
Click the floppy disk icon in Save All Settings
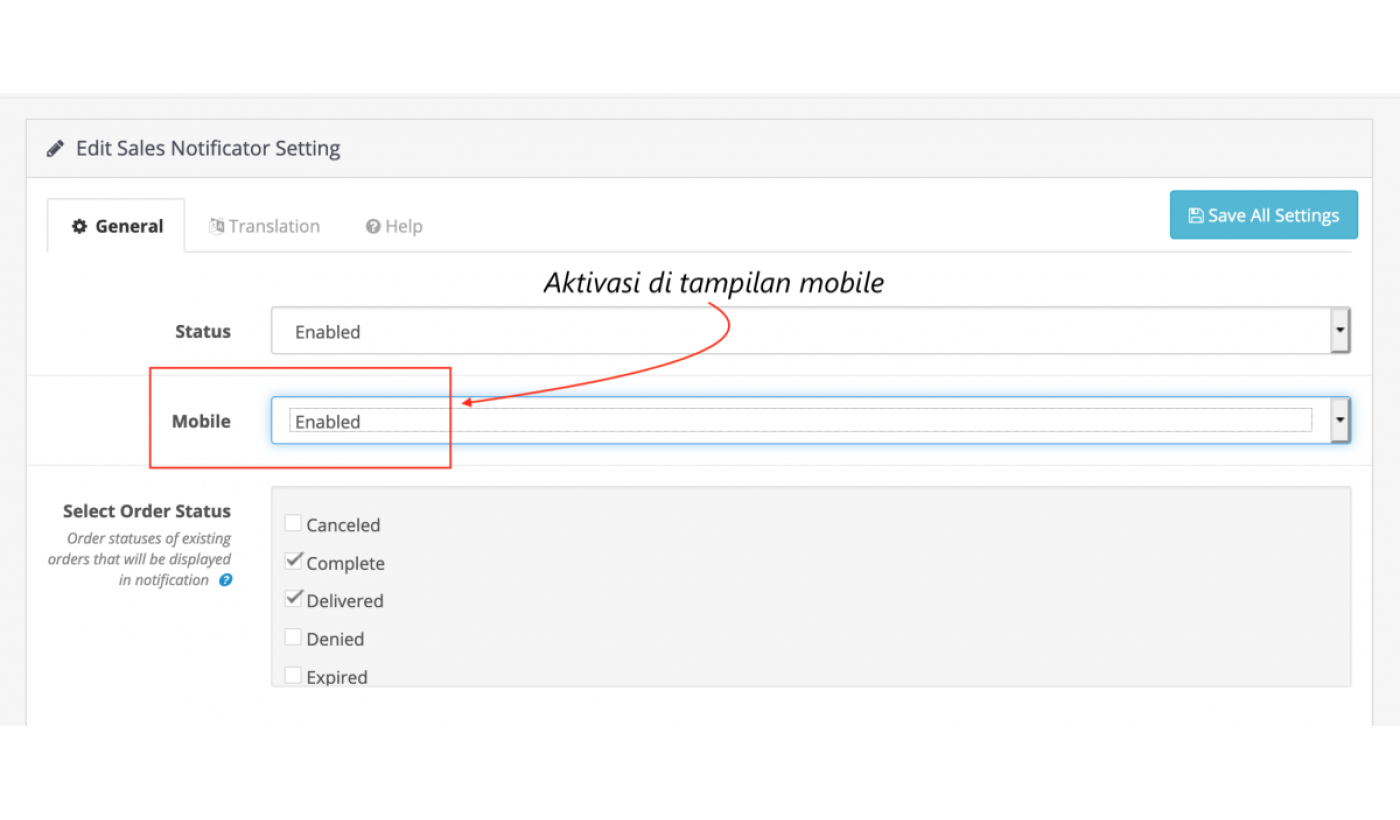coord(1196,214)
